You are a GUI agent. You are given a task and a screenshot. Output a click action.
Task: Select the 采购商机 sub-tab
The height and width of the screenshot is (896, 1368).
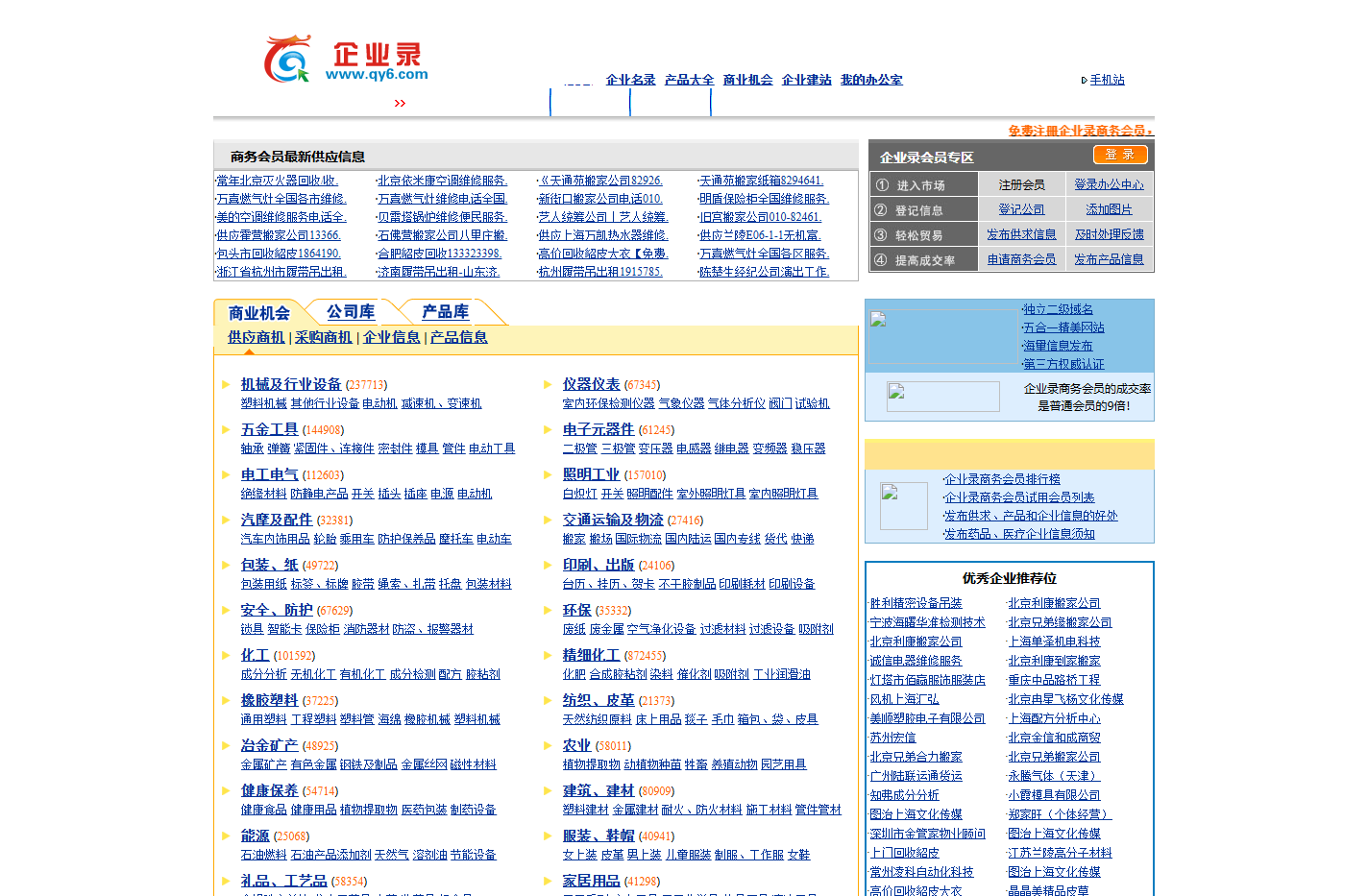(324, 337)
